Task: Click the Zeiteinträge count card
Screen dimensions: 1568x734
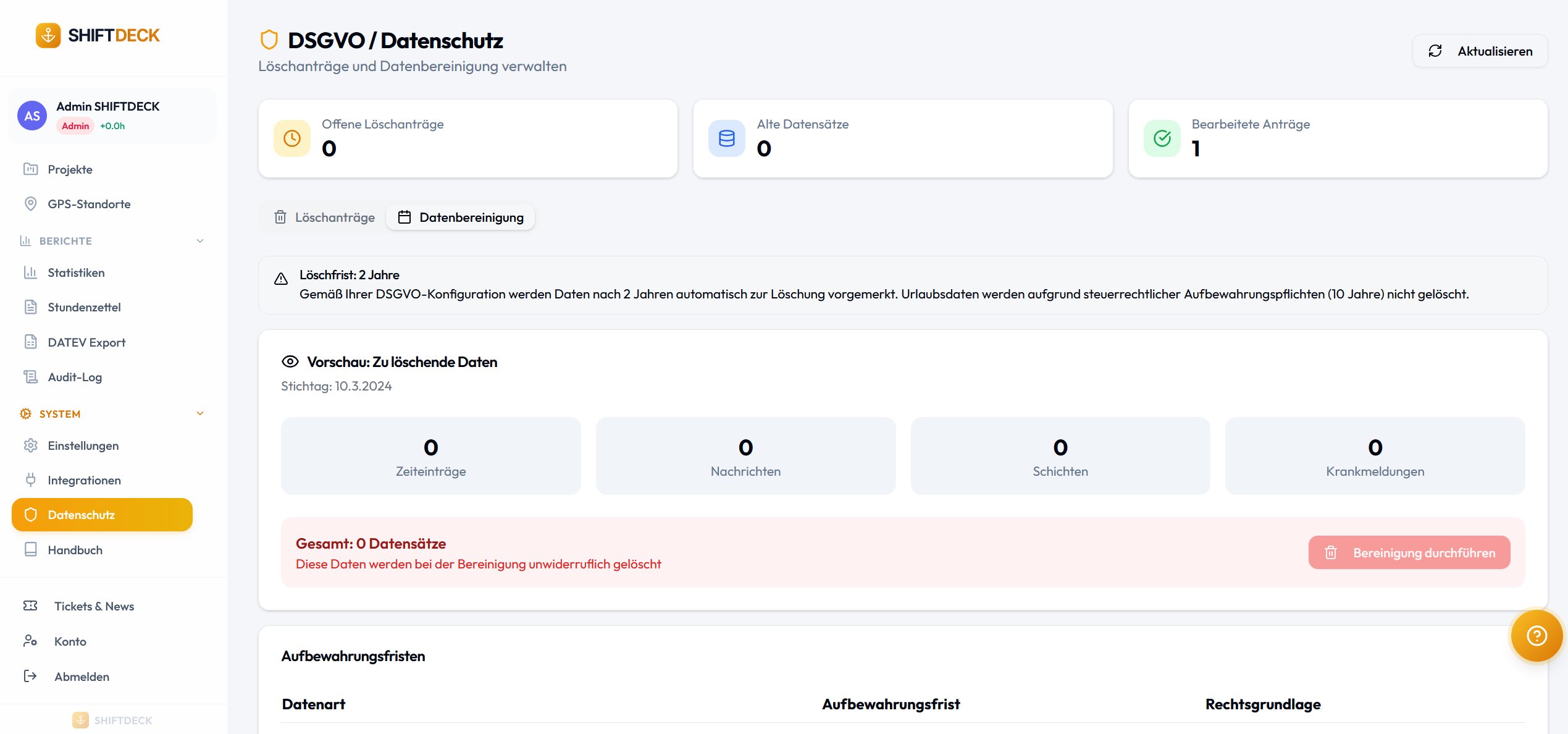Action: [x=430, y=456]
